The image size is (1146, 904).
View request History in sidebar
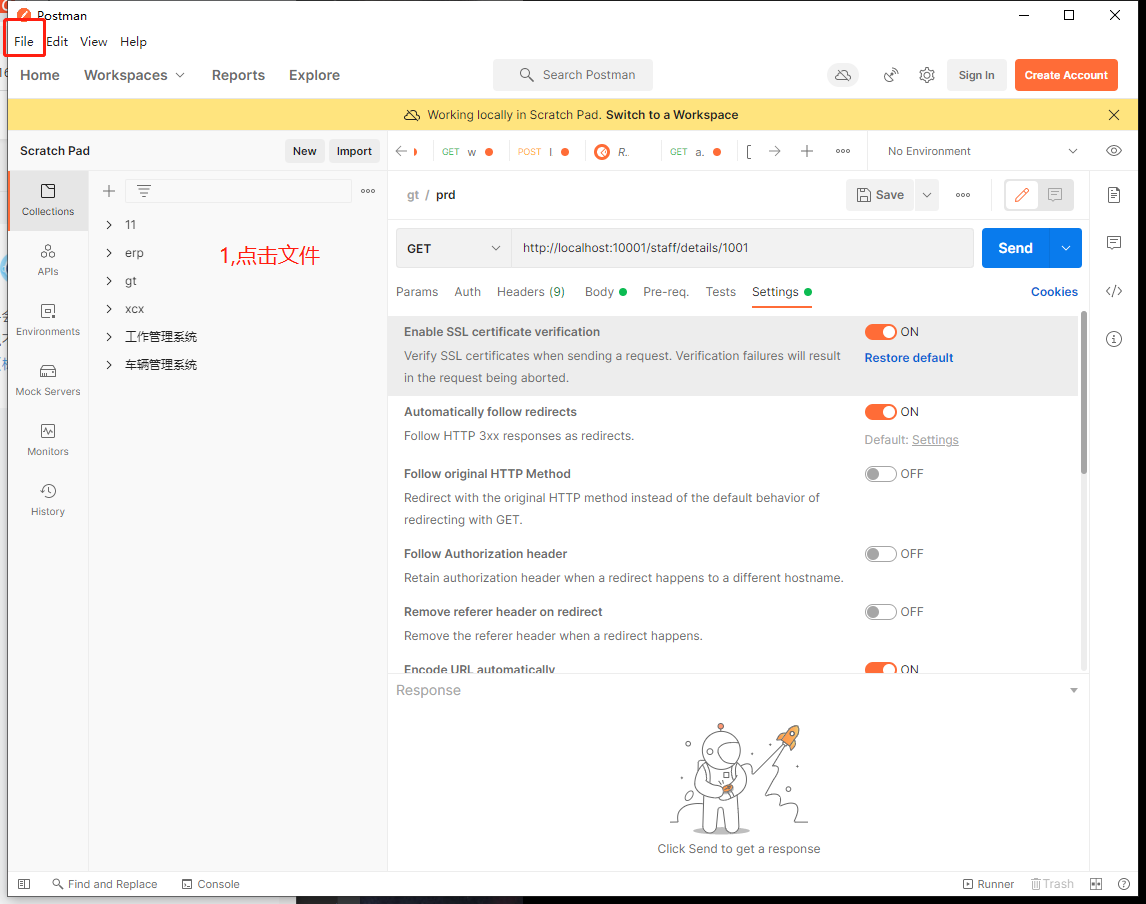pos(47,500)
